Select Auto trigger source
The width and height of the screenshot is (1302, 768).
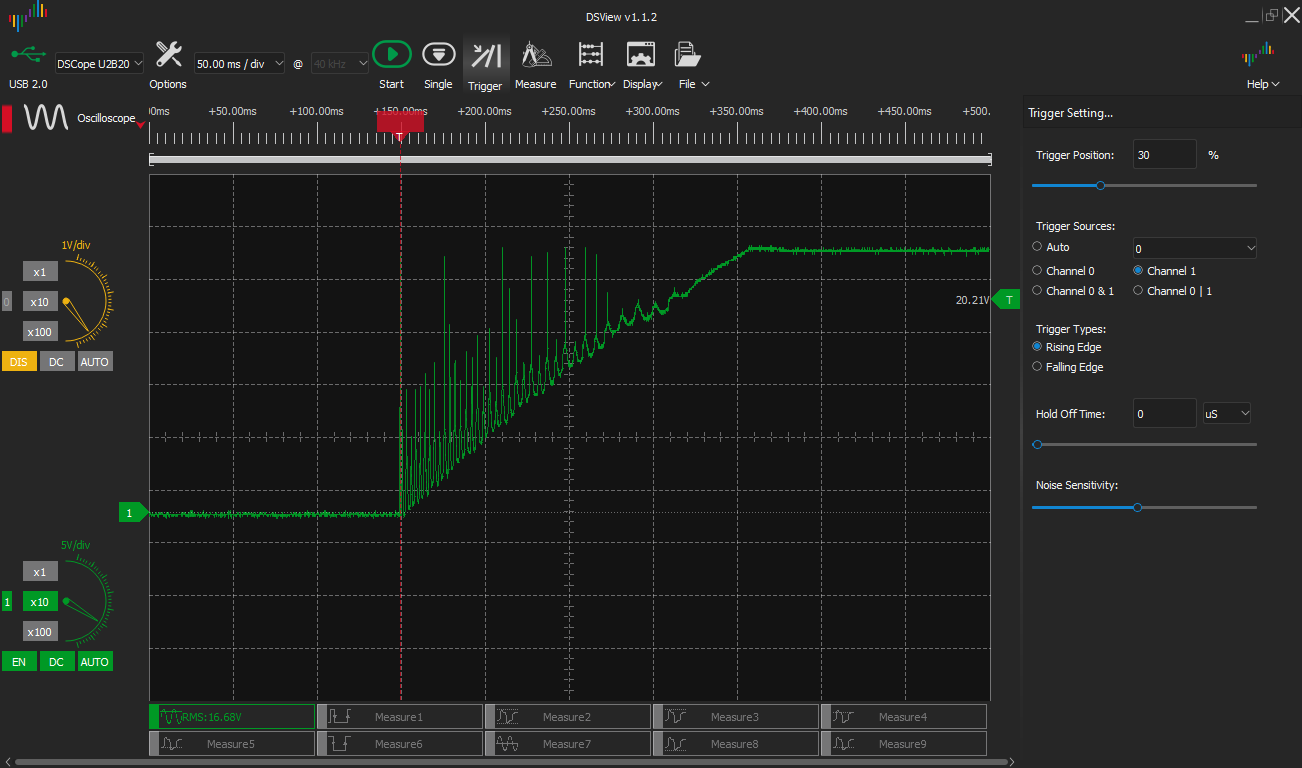click(x=1037, y=247)
